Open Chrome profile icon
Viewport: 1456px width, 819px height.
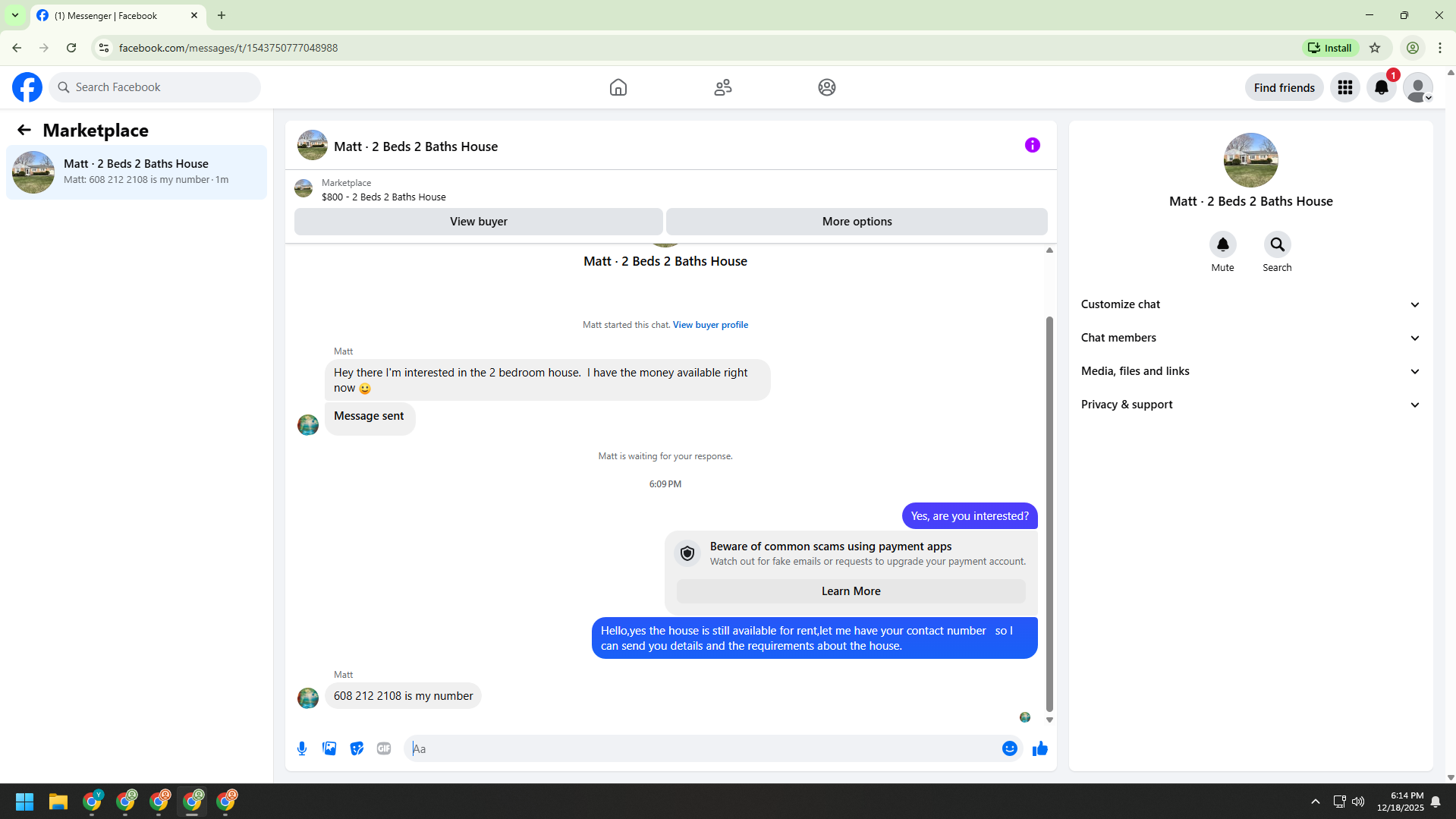[1413, 48]
